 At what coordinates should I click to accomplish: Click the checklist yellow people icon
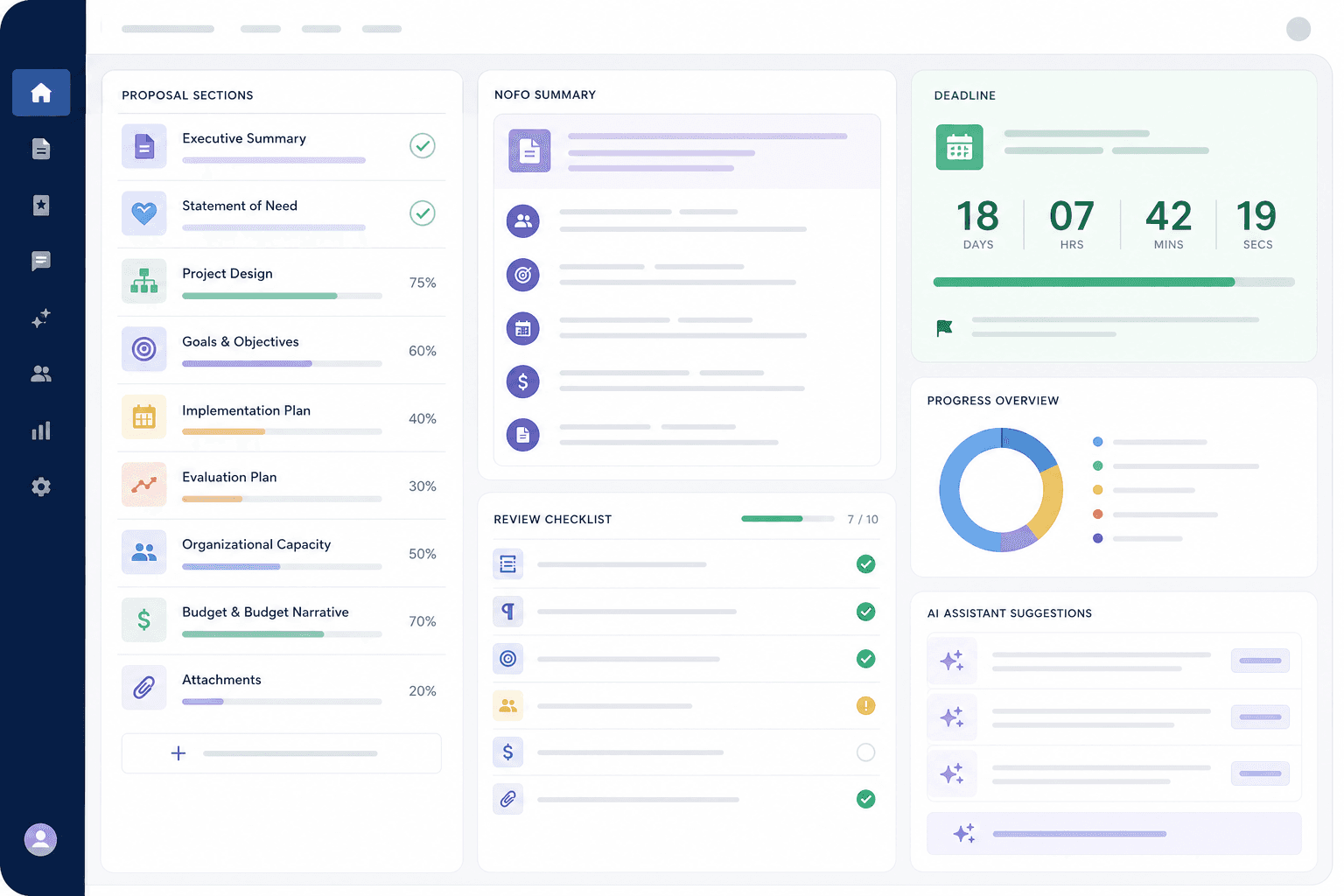pyautogui.click(x=508, y=705)
